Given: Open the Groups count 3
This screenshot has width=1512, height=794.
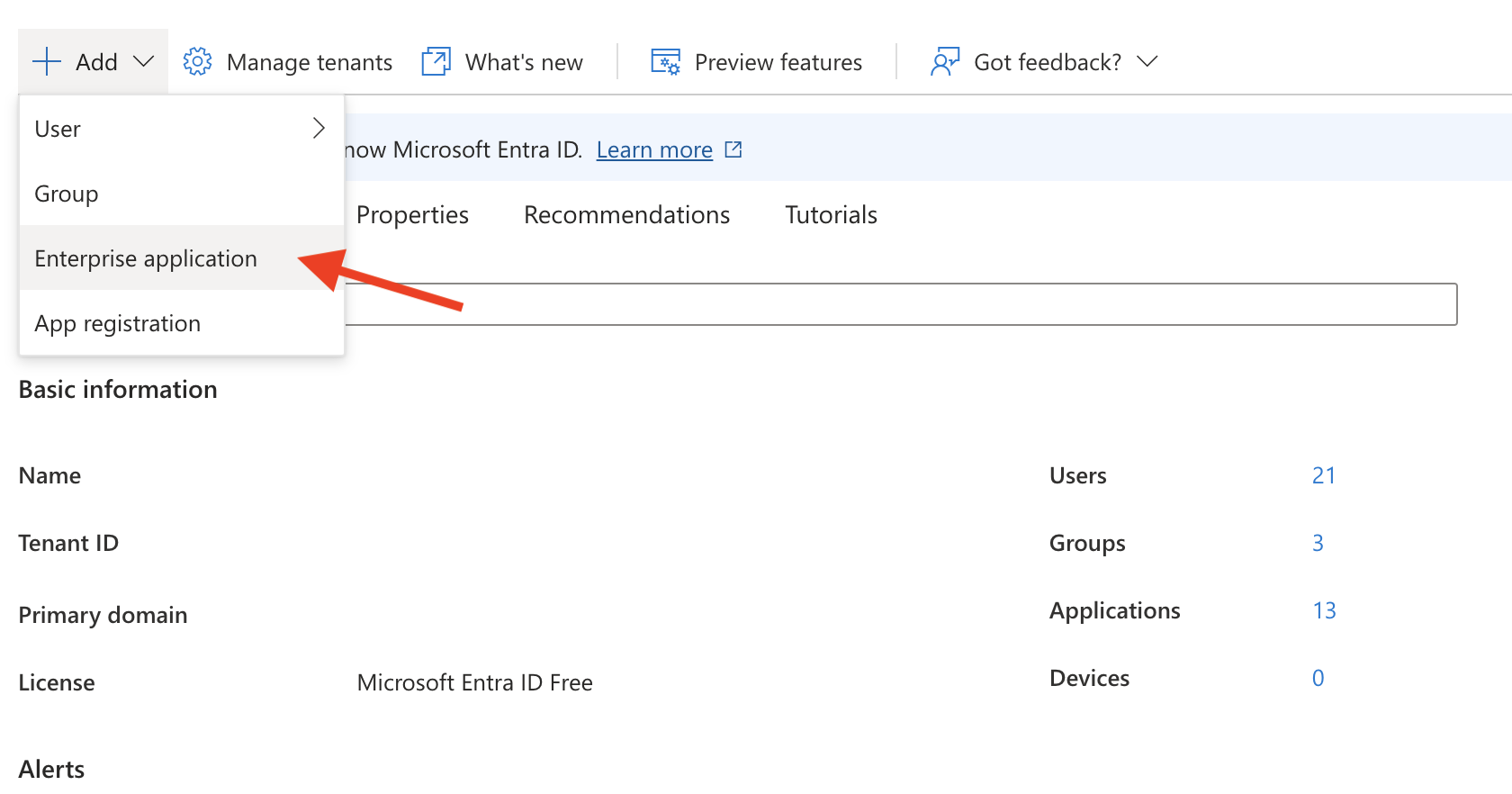Looking at the screenshot, I should [1318, 543].
